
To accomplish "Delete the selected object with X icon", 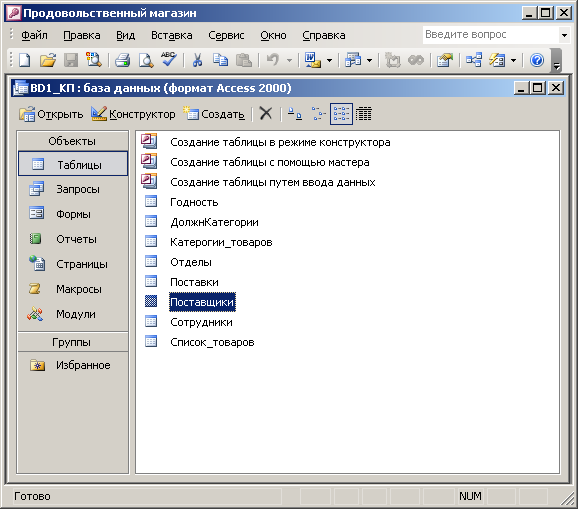I will click(x=265, y=114).
